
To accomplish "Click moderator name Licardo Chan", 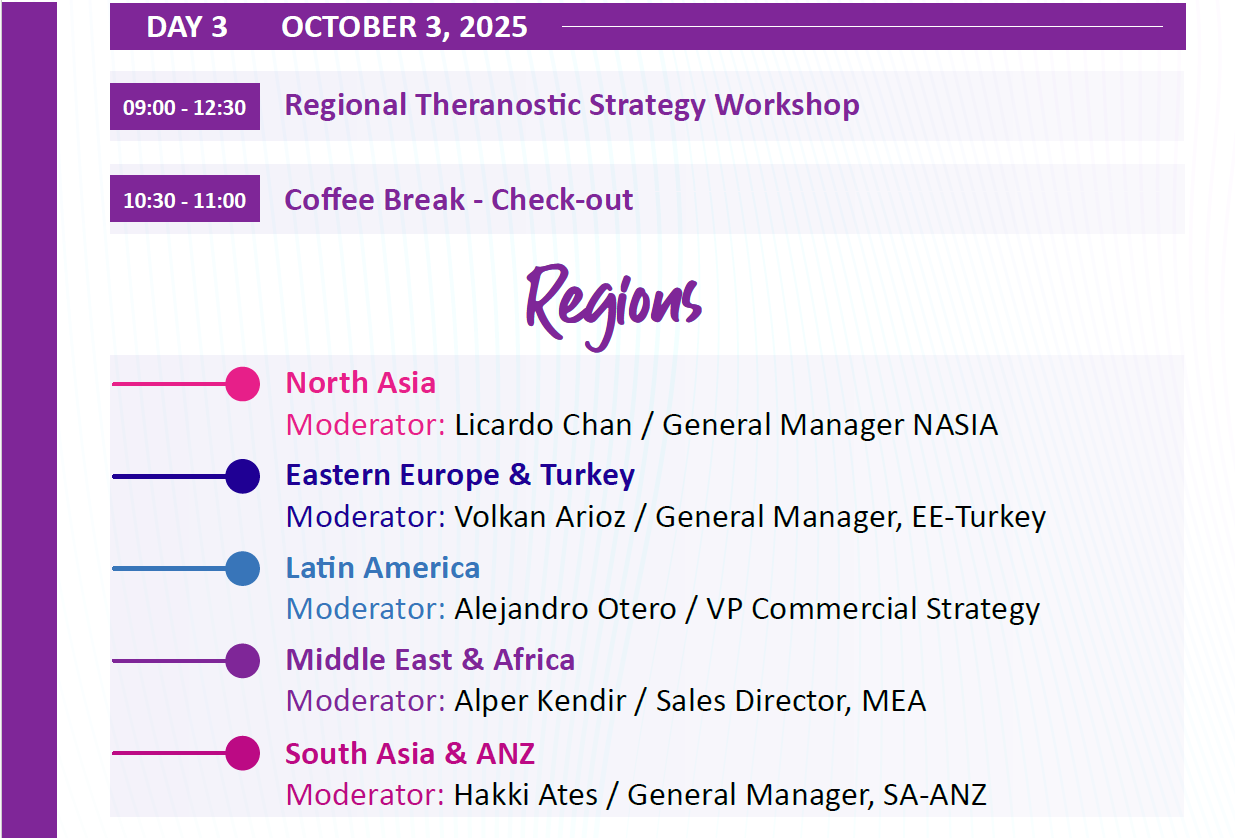I will tap(543, 425).
